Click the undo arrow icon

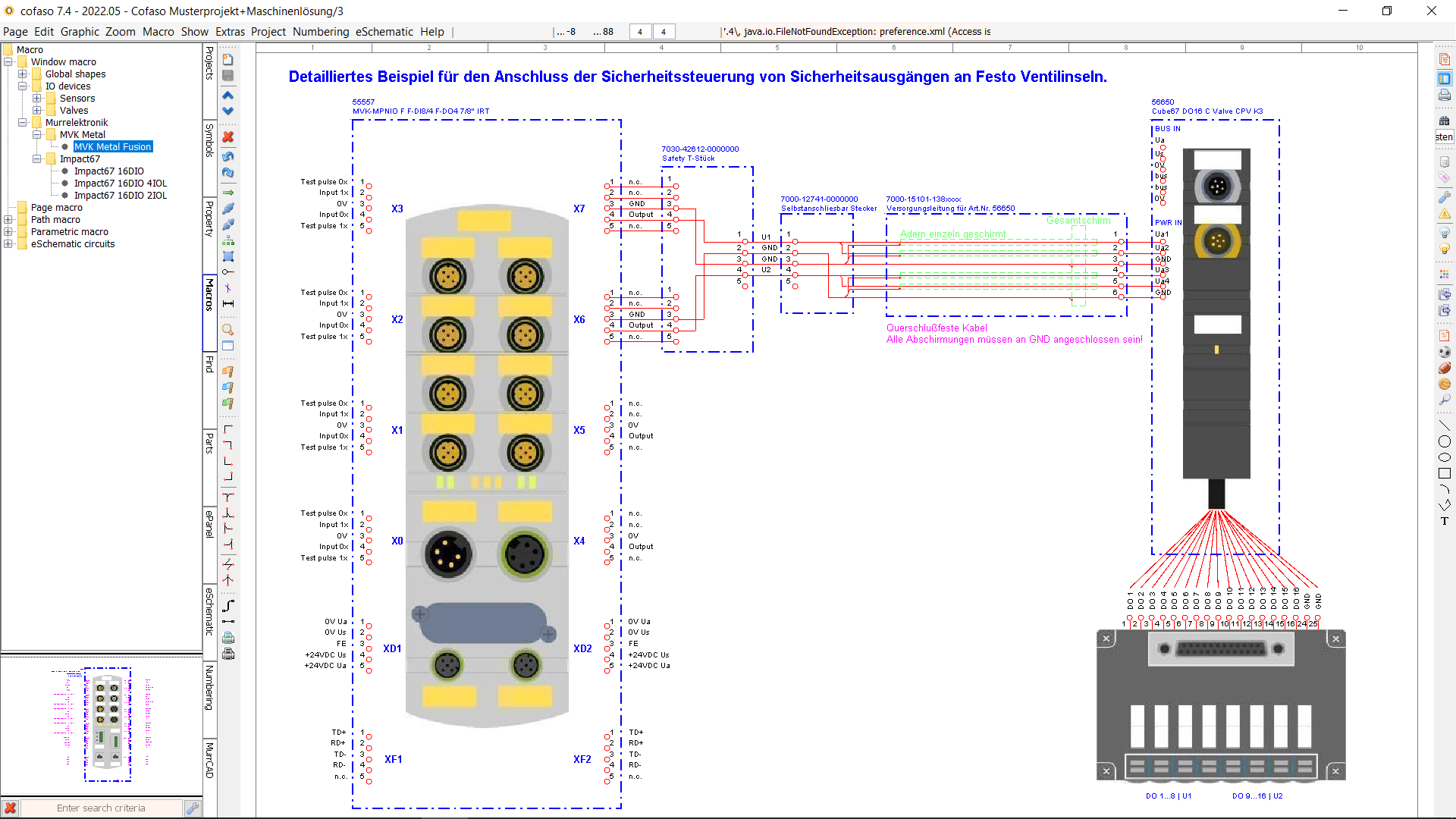227,156
